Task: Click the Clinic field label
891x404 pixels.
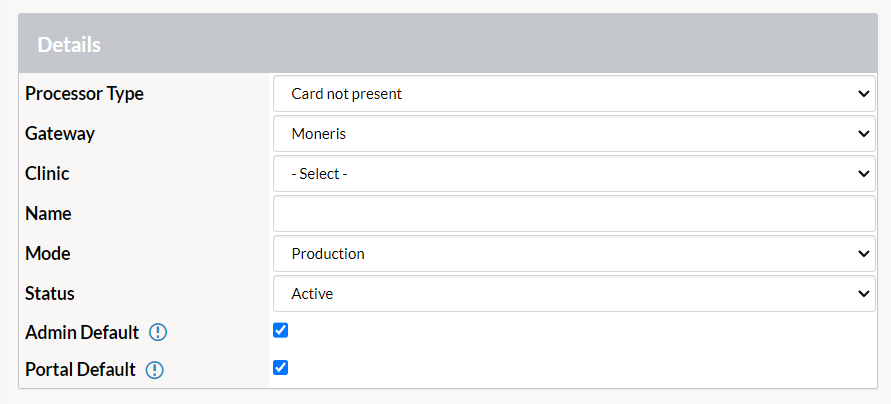Action: (47, 173)
